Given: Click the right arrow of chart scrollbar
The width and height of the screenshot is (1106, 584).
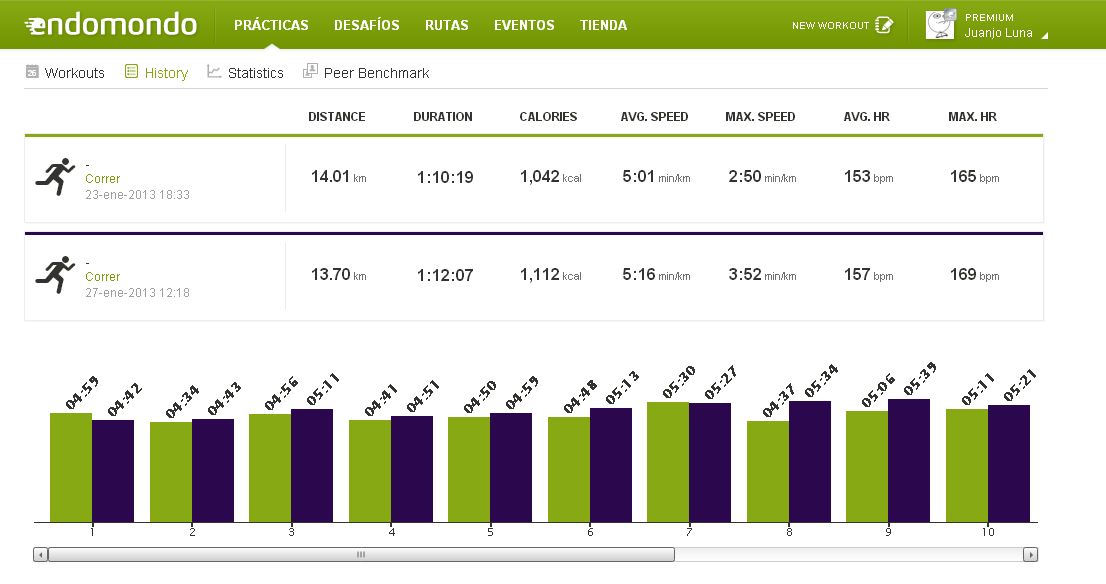Looking at the screenshot, I should pyautogui.click(x=1031, y=554).
